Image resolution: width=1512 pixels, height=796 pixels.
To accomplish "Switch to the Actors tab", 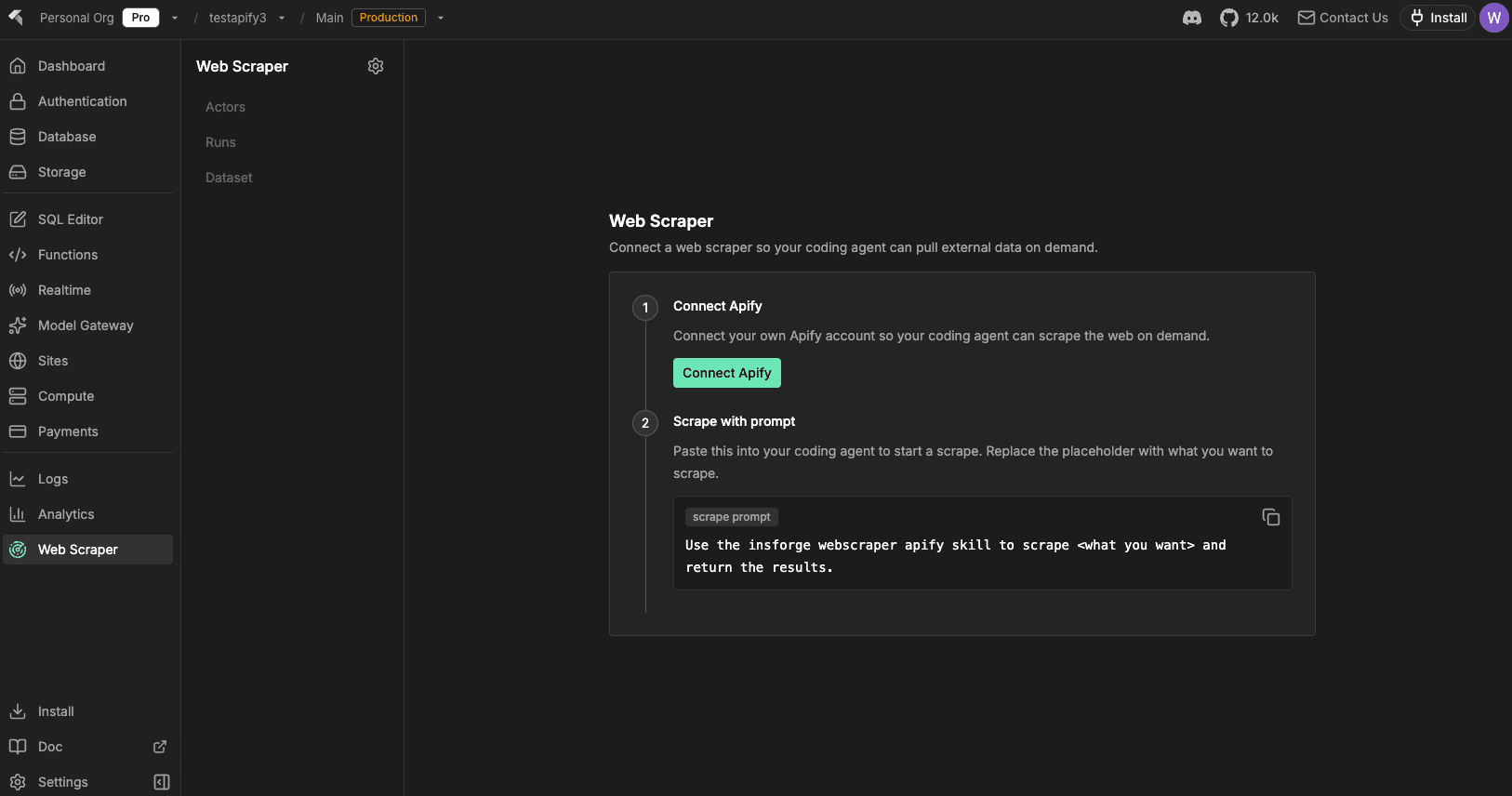I will coord(225,107).
